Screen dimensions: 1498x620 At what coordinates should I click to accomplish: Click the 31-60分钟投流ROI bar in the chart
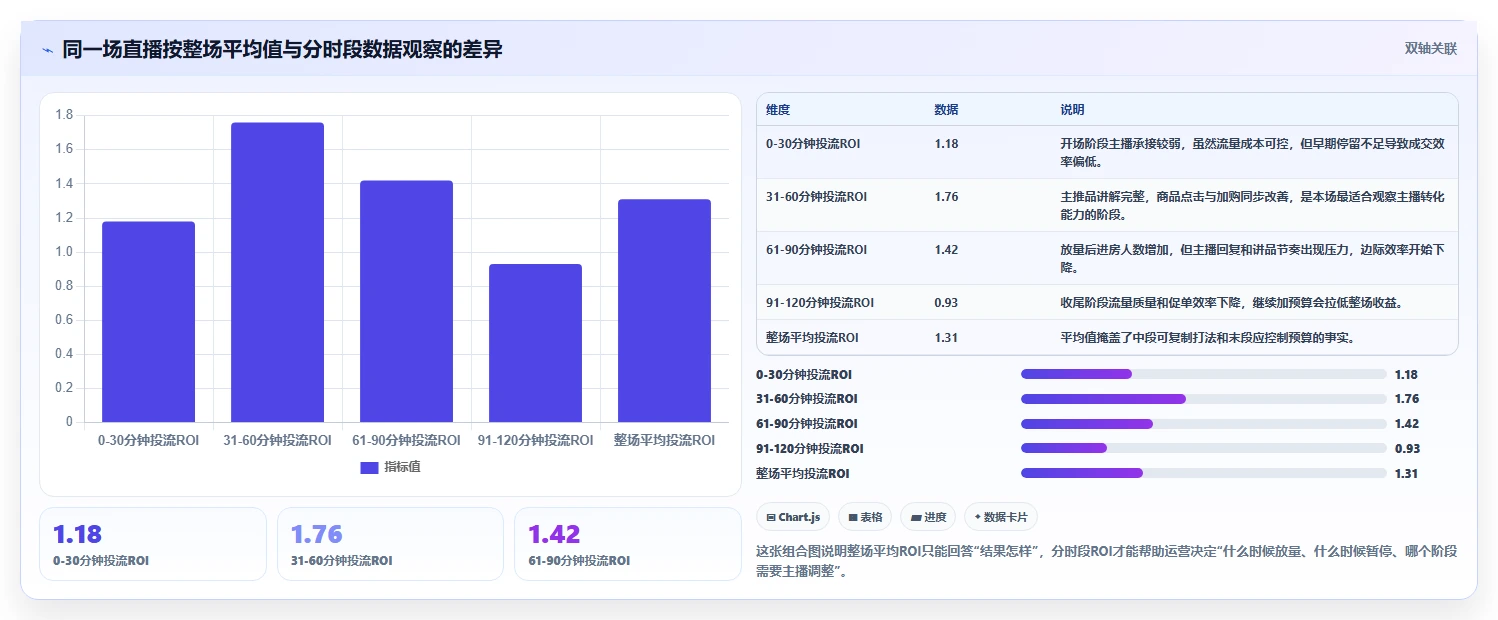click(277, 272)
